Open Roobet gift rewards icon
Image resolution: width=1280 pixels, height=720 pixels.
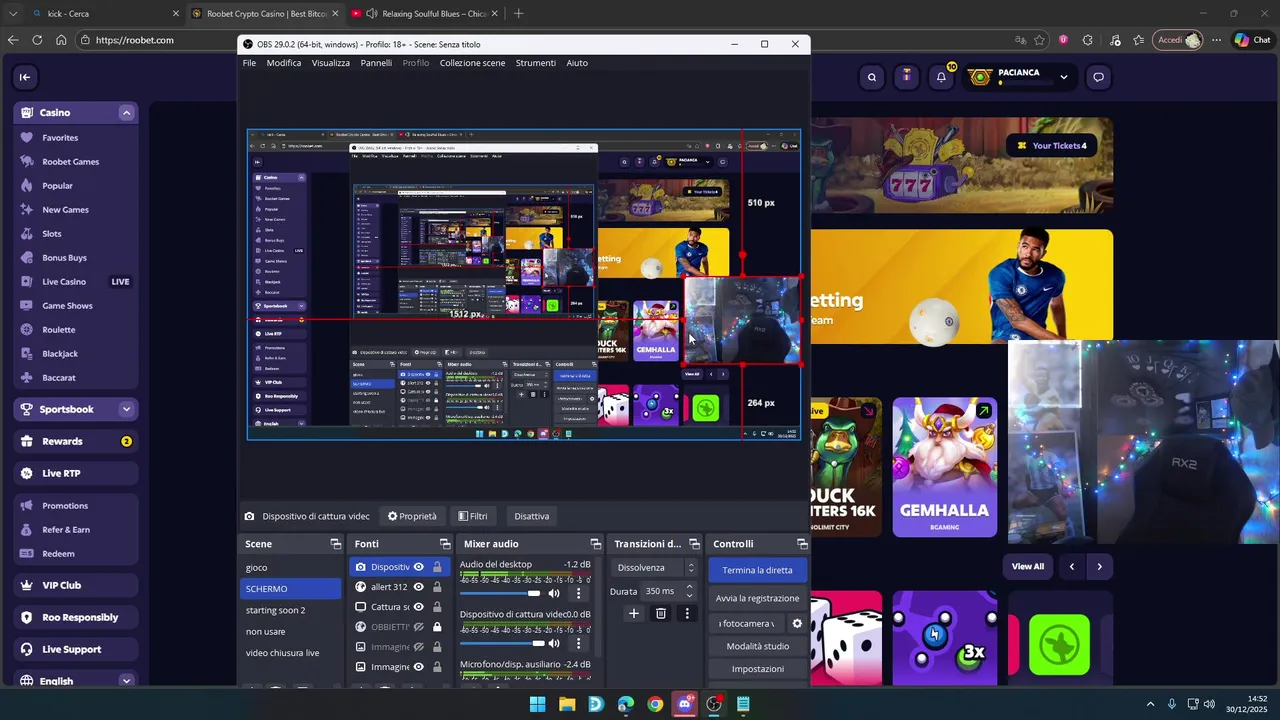coord(907,77)
